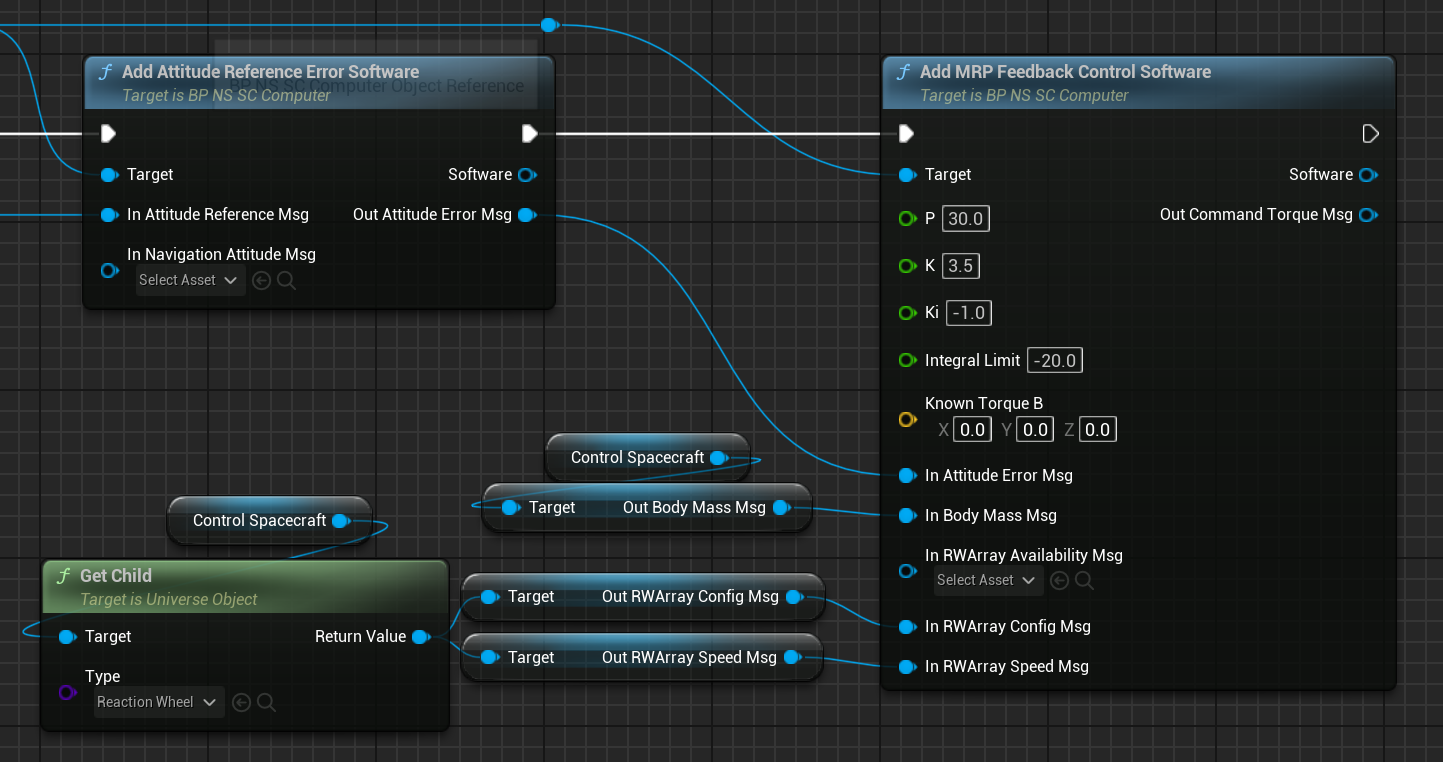The width and height of the screenshot is (1443, 762).
Task: Open the Select Asset dropdown under In Navigation Attitude Msg
Action: point(189,281)
